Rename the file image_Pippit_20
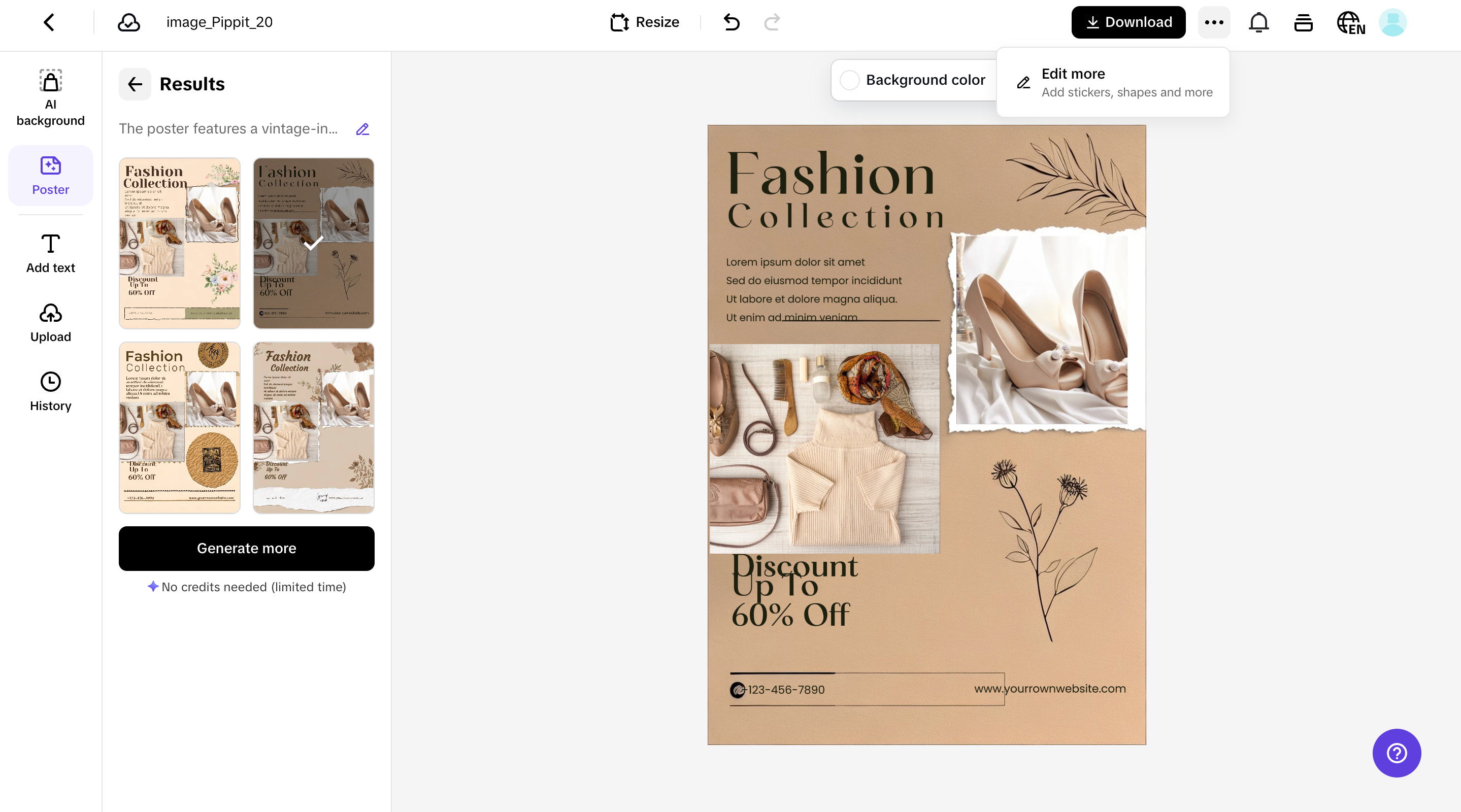 click(x=219, y=22)
